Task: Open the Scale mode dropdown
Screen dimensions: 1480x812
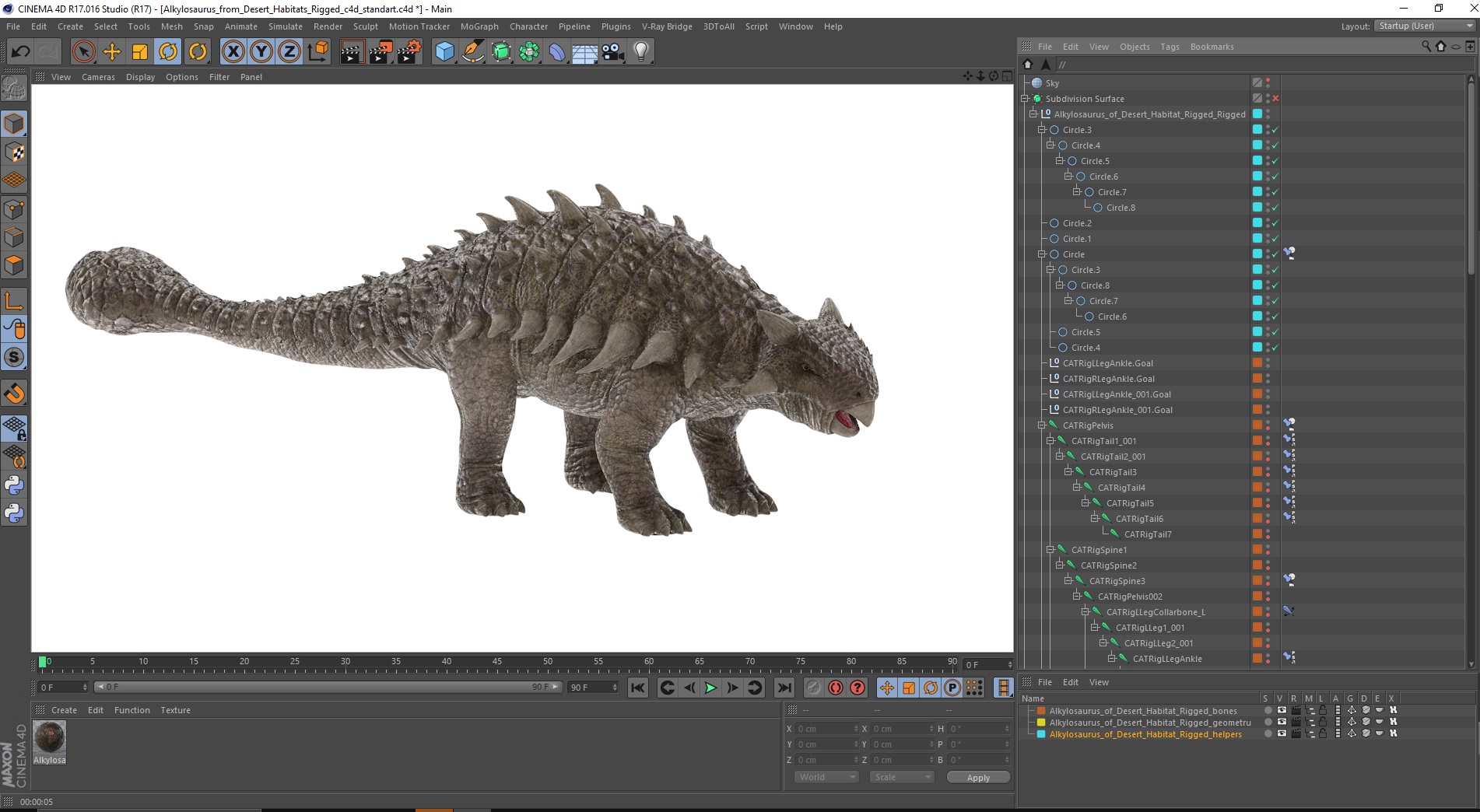Action: coord(901,777)
